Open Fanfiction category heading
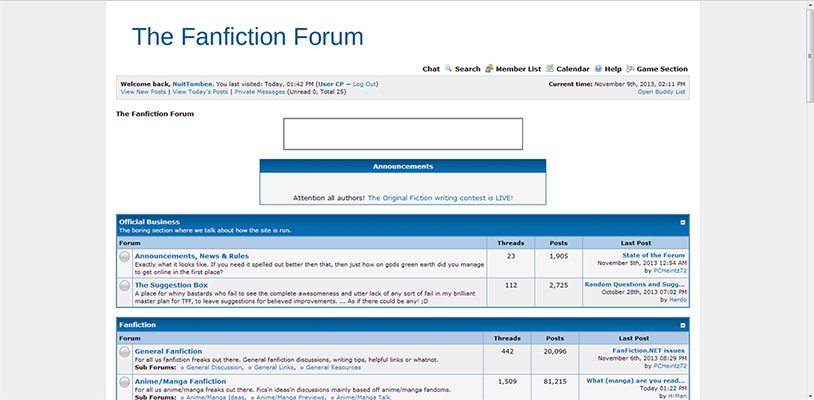Screen dimensions: 814x400 (x=138, y=325)
